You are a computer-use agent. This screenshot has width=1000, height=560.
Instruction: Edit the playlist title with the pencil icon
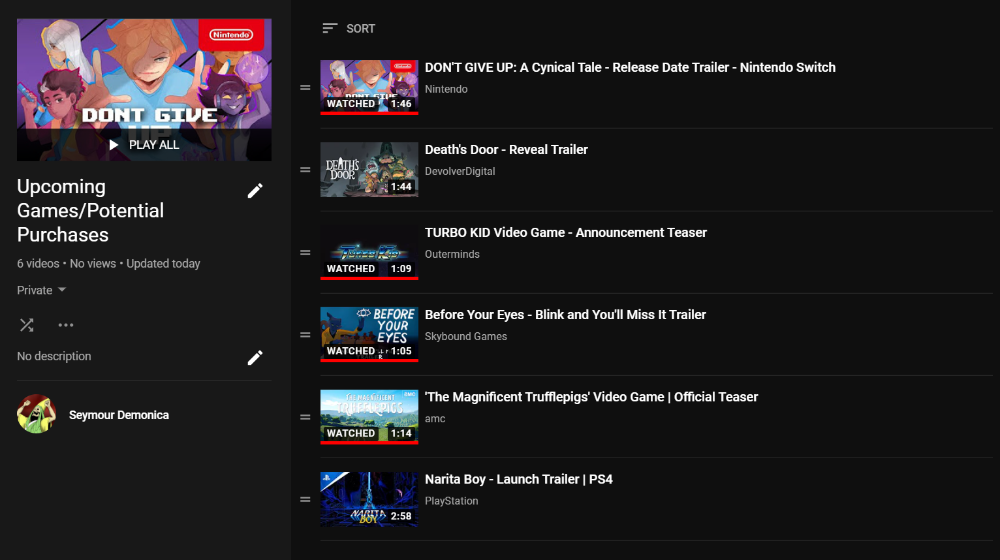pyautogui.click(x=255, y=191)
